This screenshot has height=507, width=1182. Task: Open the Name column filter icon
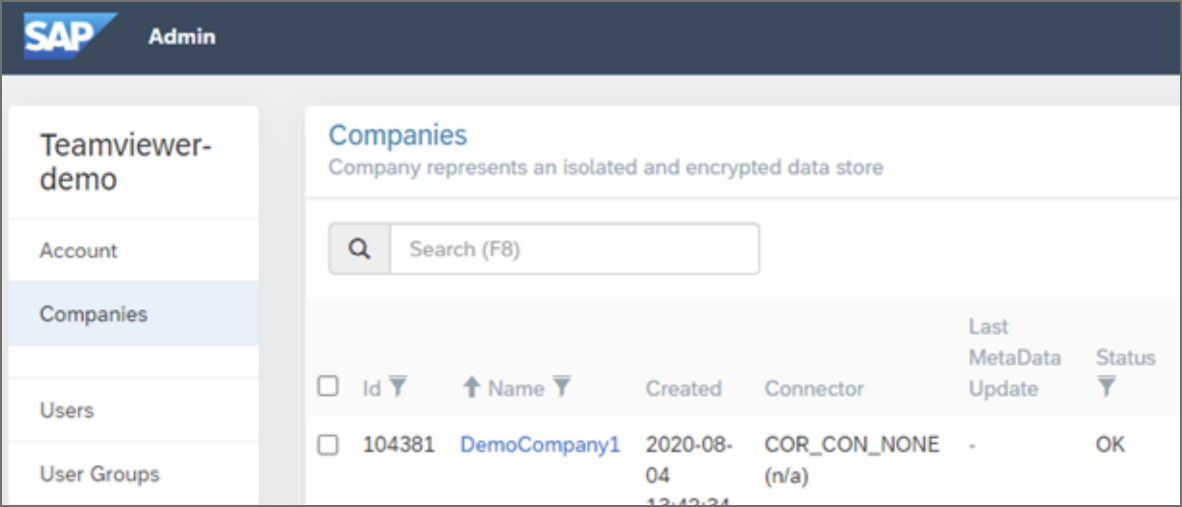click(x=562, y=387)
